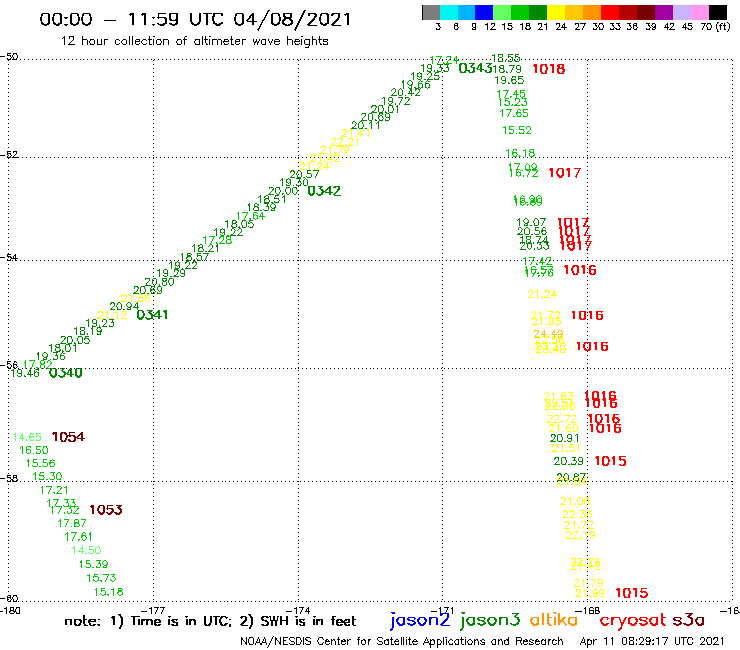Click the yellow value 22.19

pos(580,535)
